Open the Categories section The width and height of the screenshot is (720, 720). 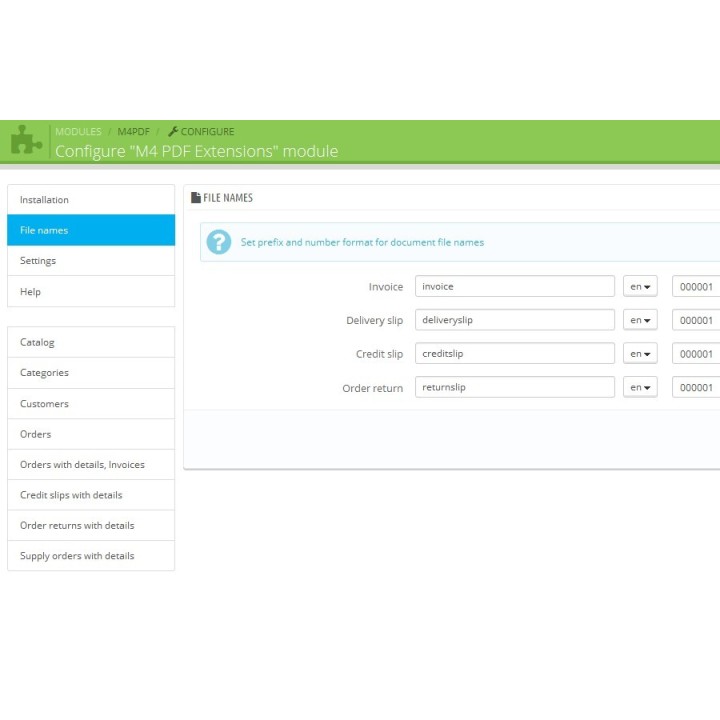(x=91, y=373)
